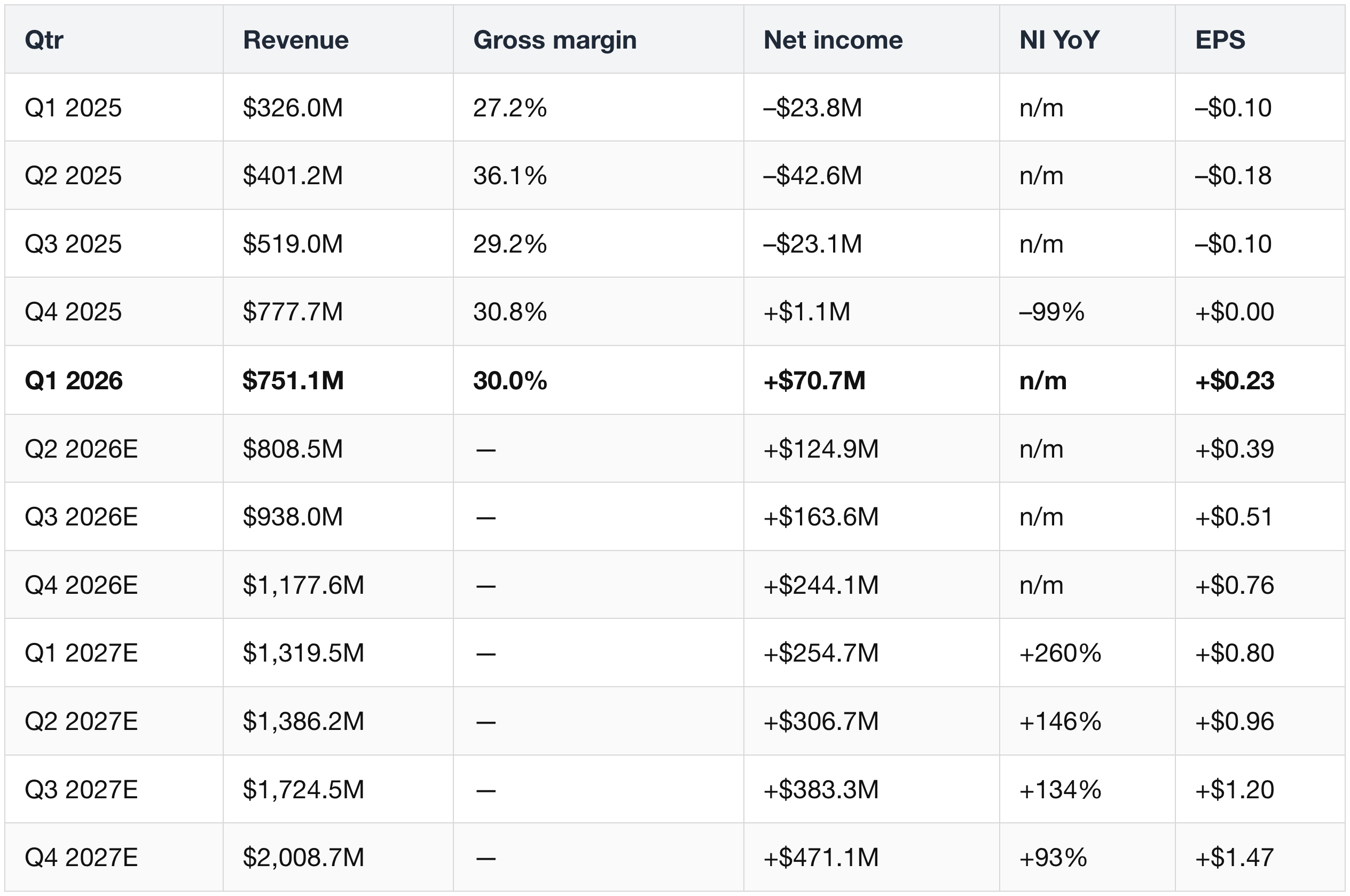
Task: Select gross margin 27.2%
Action: point(509,107)
